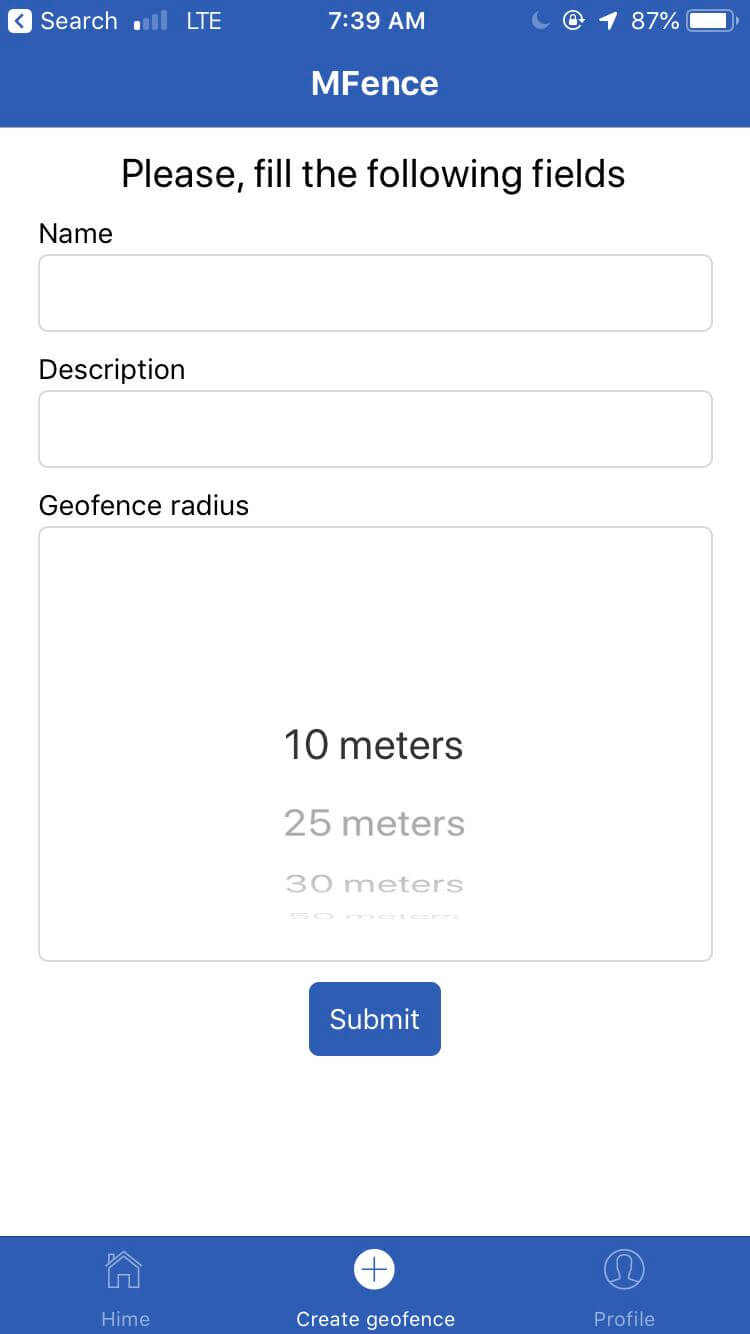Focus the Name input field

click(375, 293)
